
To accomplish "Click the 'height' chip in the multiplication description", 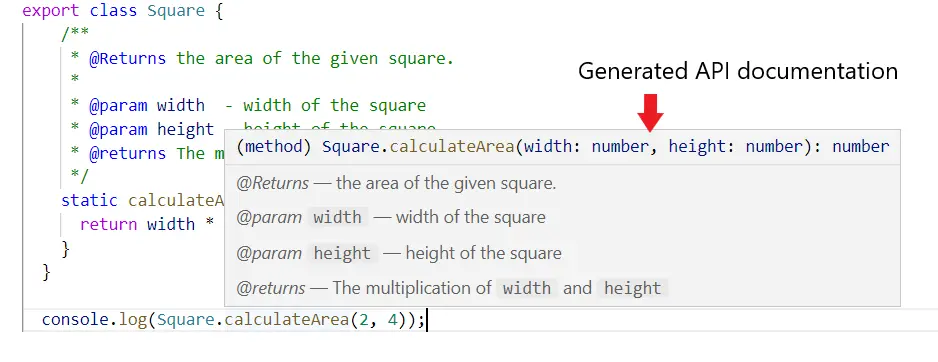I will click(632, 288).
